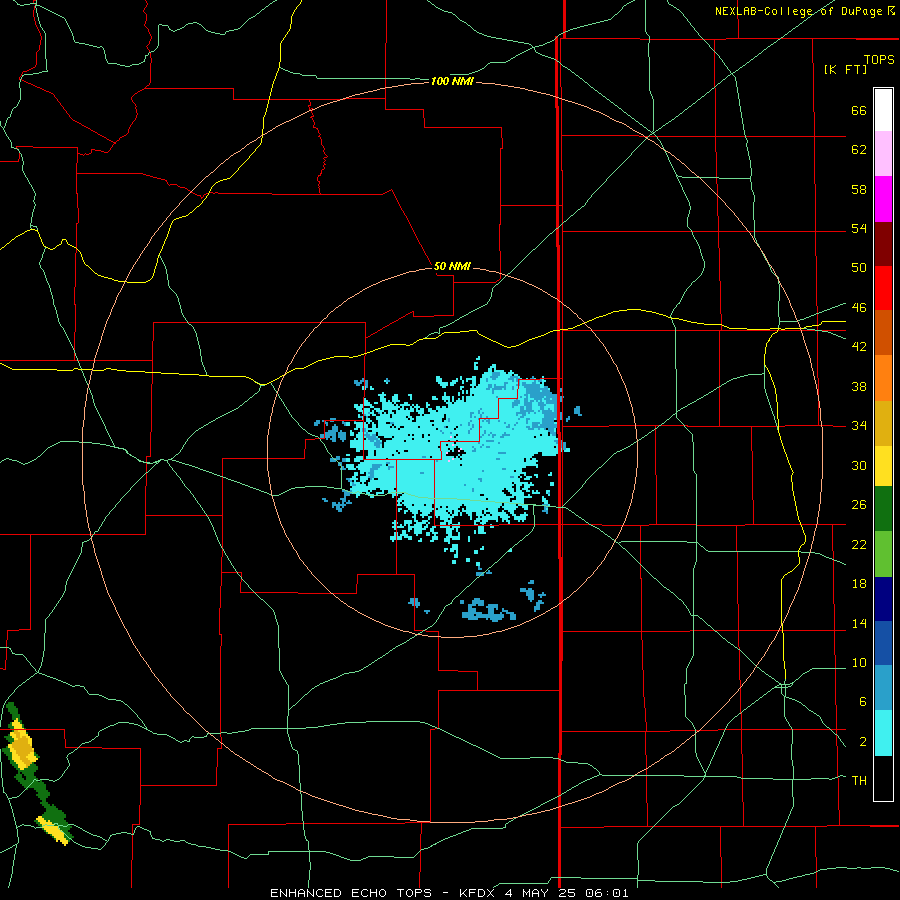Screen dimensions: 900x900
Task: Click the small blue echo cluster south of center
Action: pyautogui.click(x=488, y=610)
